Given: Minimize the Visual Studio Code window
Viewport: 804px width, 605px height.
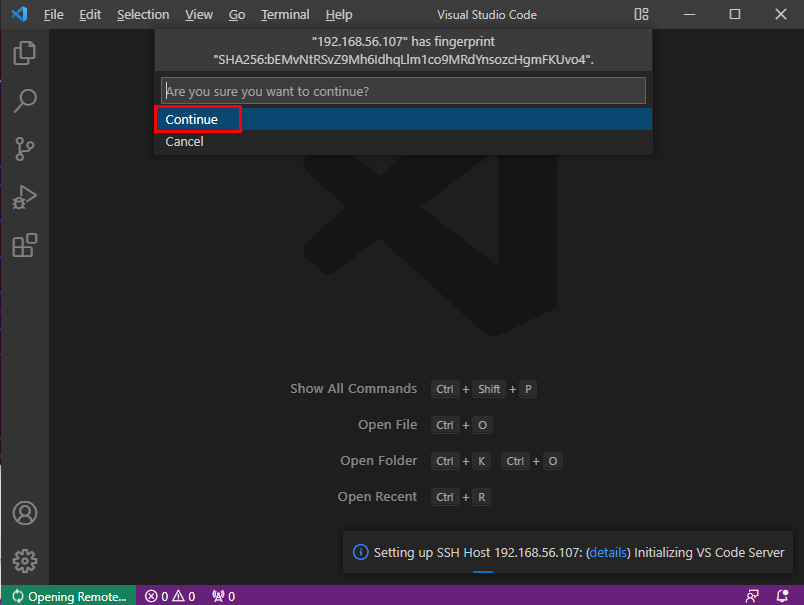Looking at the screenshot, I should click(689, 14).
